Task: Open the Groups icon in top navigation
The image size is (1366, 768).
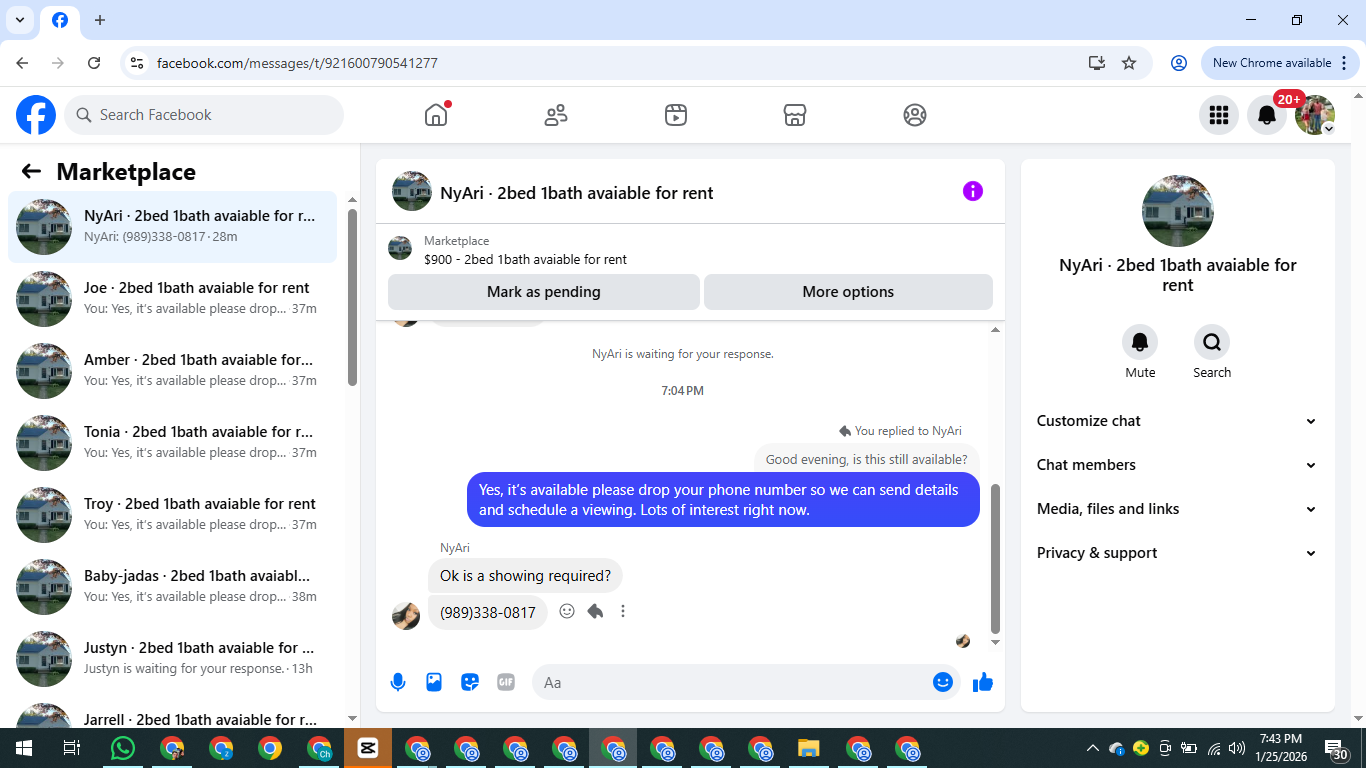Action: [x=915, y=115]
